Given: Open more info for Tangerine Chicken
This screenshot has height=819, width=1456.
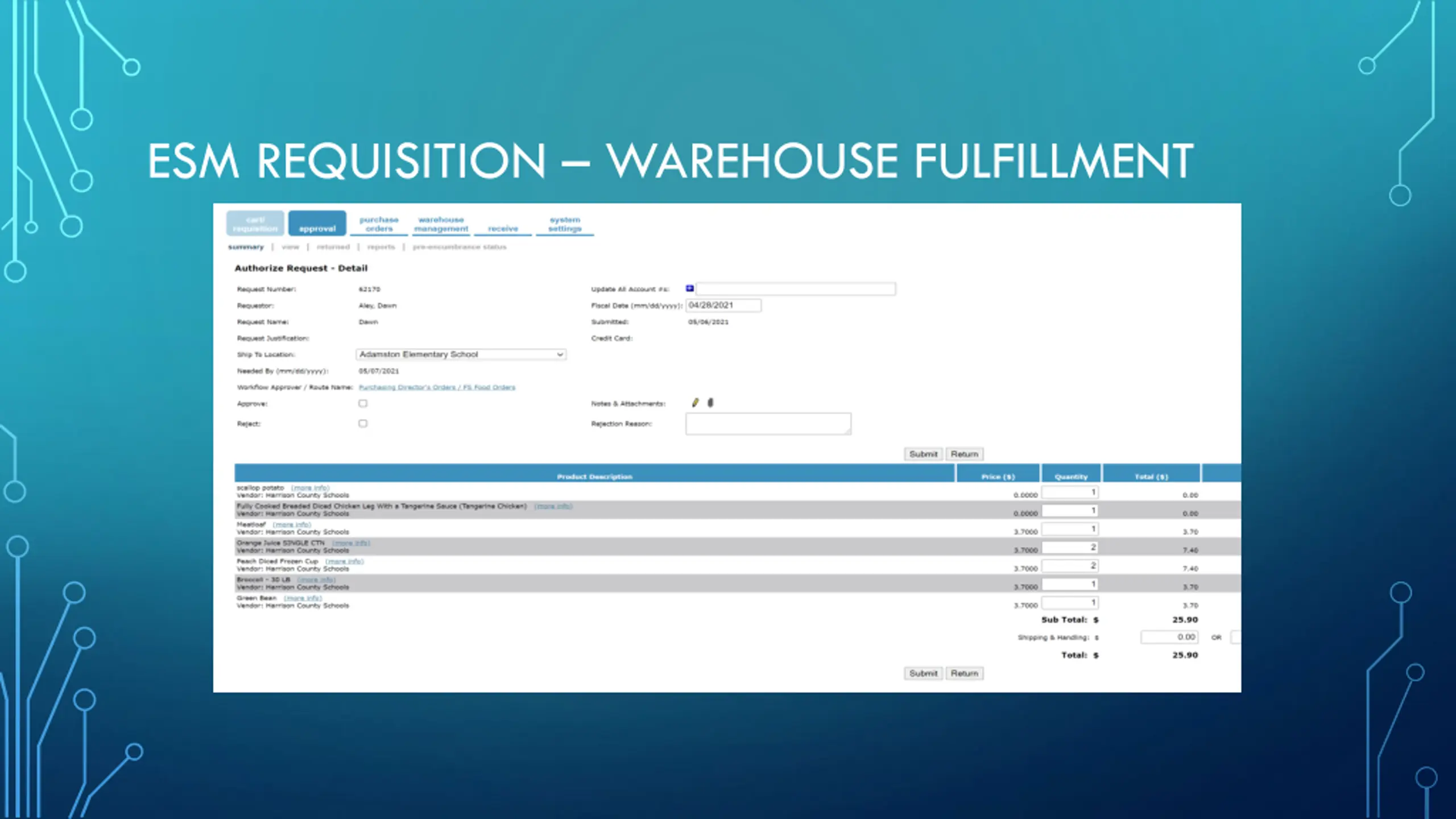Looking at the screenshot, I should pyautogui.click(x=553, y=506).
